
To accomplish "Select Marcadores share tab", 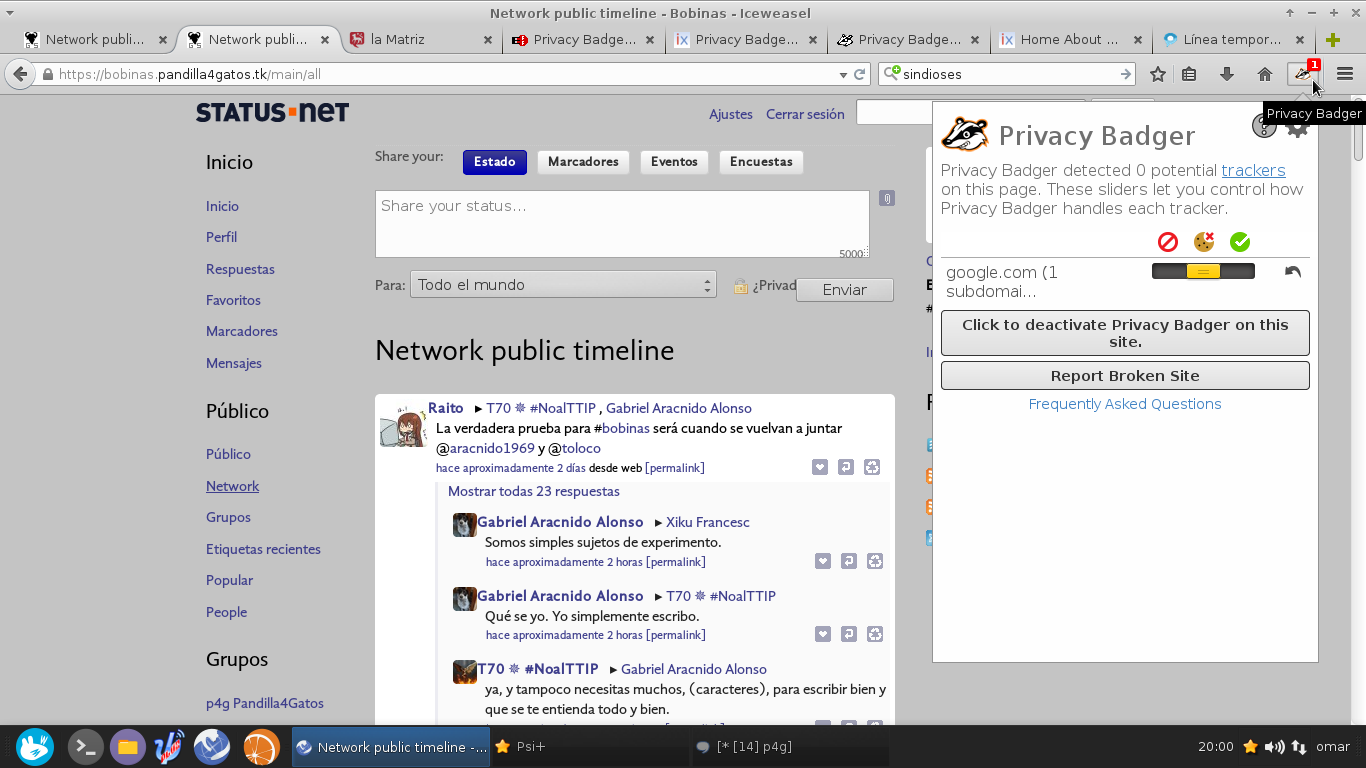I will pos(583,162).
